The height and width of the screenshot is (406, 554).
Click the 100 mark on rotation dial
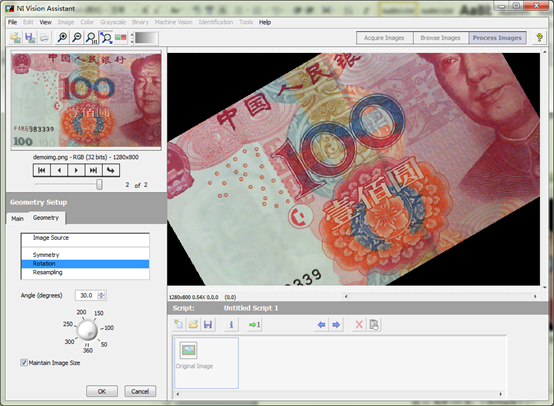(109, 328)
